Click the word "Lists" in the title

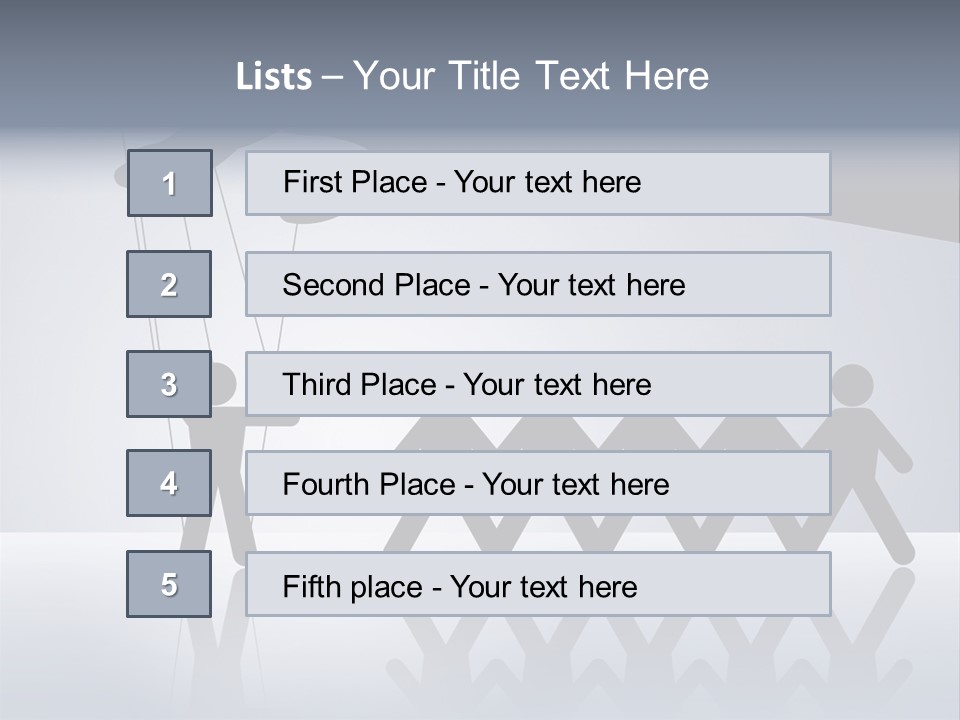pyautogui.click(x=273, y=77)
